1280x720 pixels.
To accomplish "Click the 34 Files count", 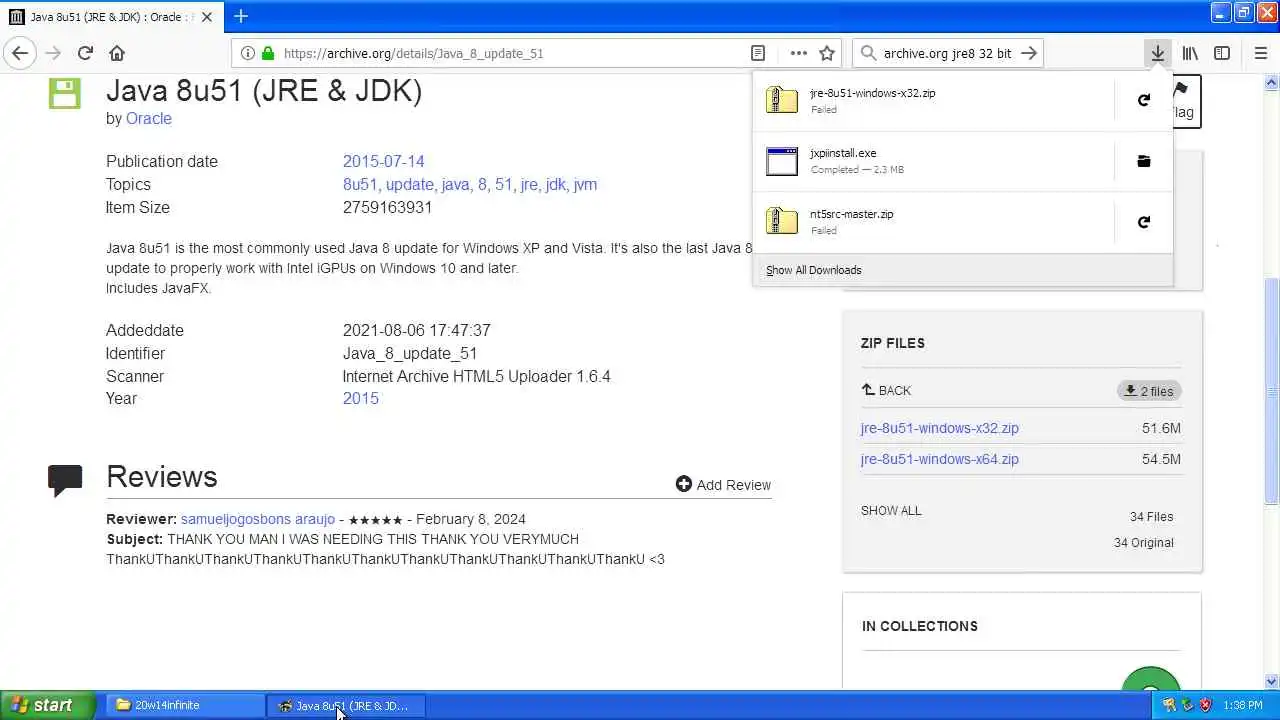I will click(1152, 516).
